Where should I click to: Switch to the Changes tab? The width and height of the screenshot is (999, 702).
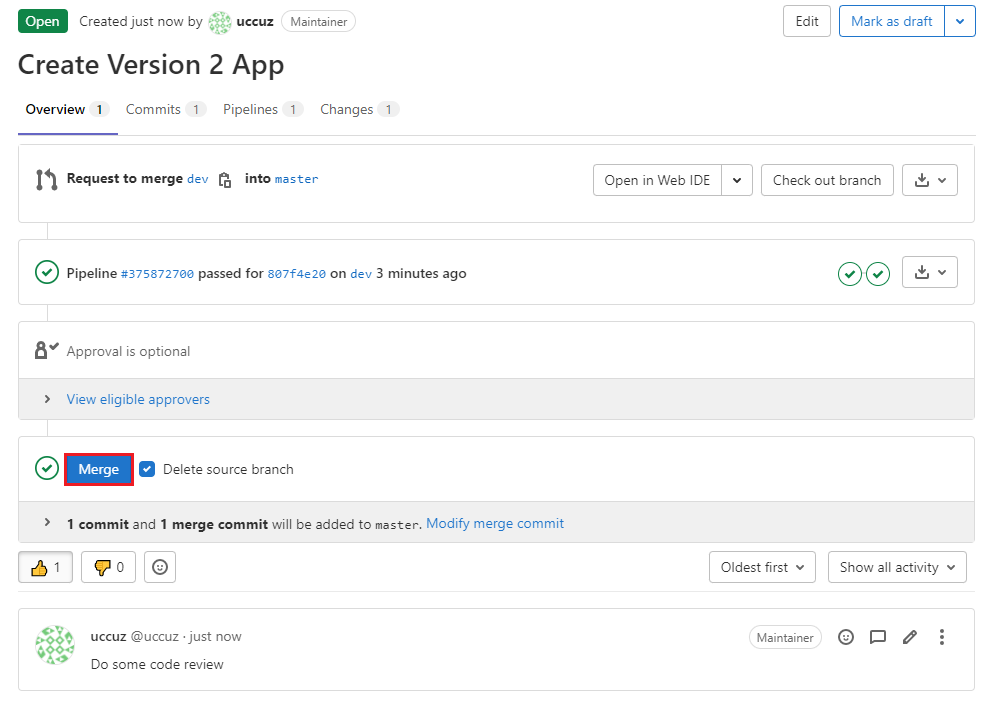(346, 110)
